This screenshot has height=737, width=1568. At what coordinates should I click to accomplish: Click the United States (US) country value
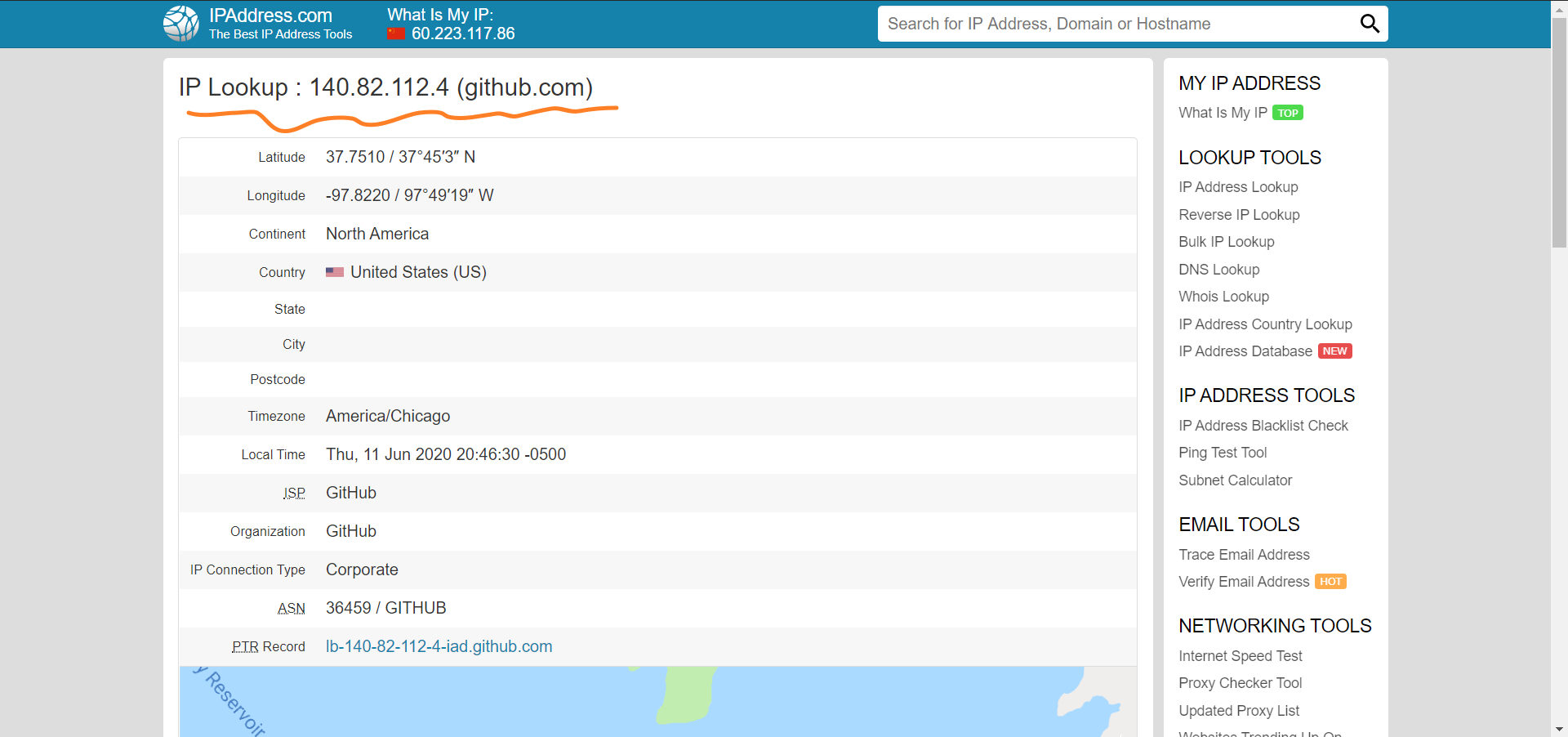tap(418, 272)
